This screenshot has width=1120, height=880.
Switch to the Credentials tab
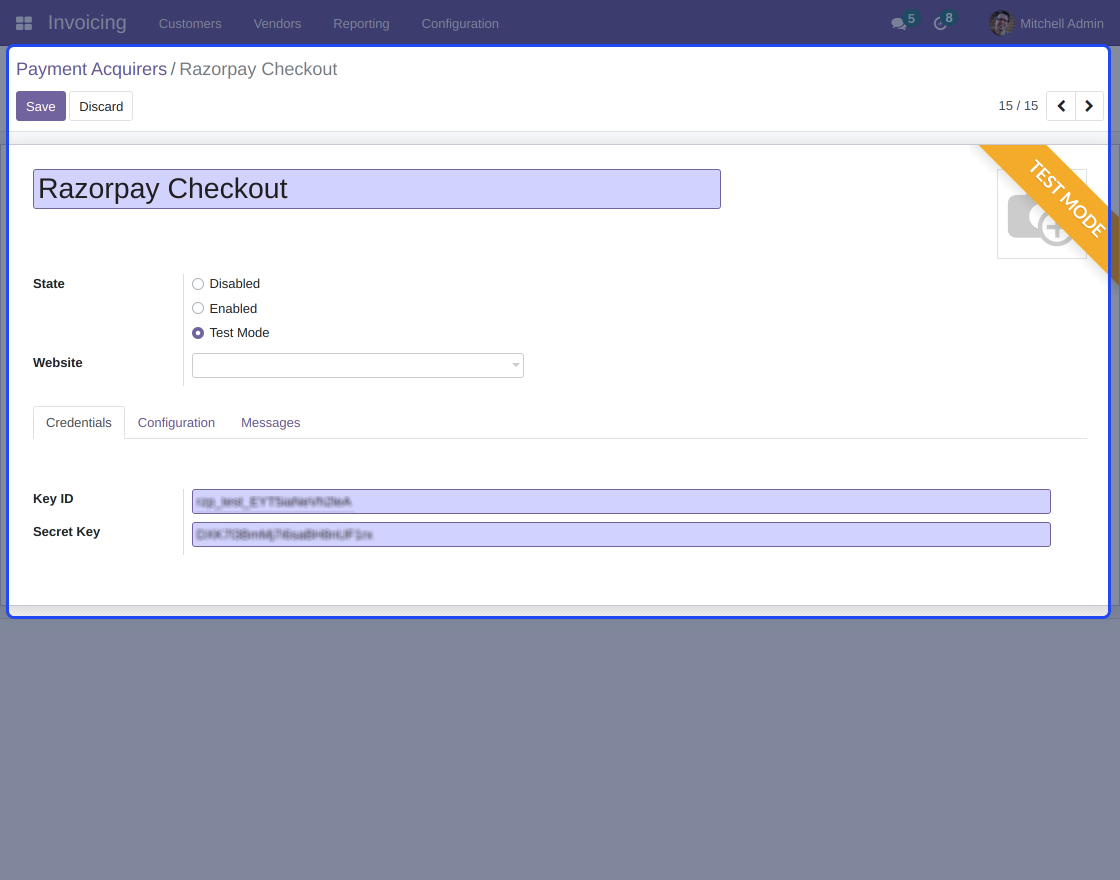79,423
